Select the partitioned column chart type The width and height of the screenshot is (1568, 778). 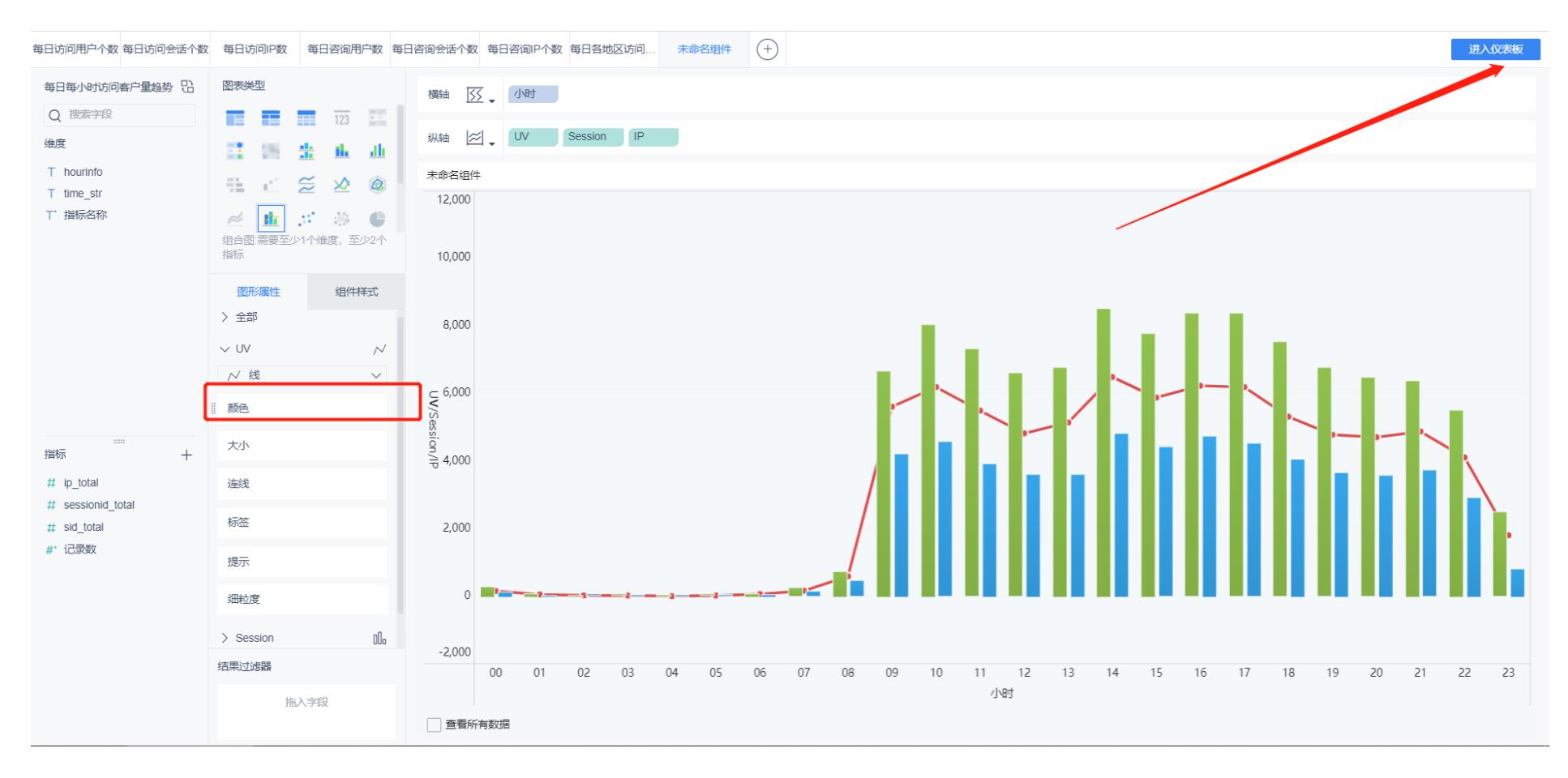coord(306,151)
